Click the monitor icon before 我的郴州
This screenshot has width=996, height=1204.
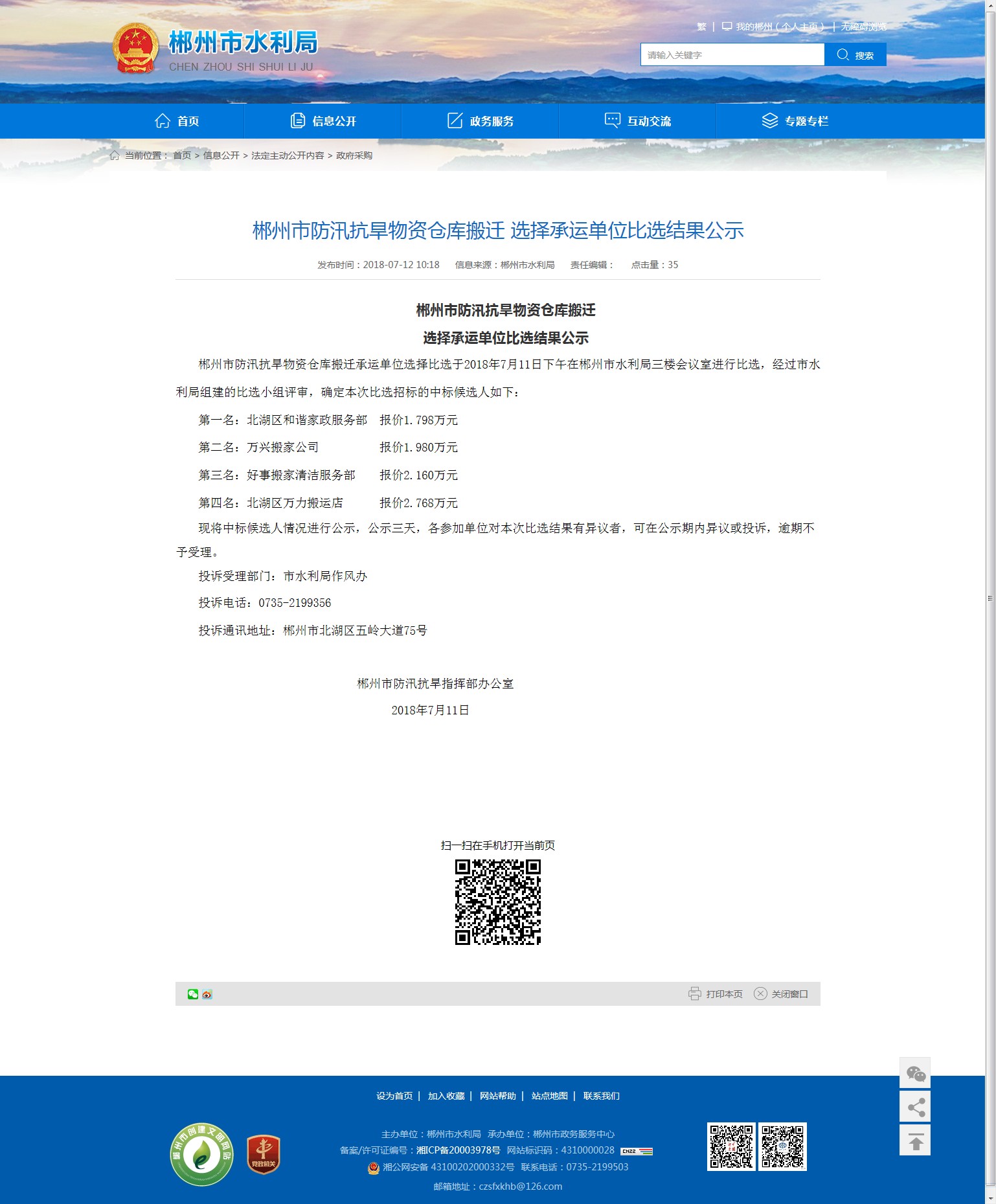pos(727,27)
